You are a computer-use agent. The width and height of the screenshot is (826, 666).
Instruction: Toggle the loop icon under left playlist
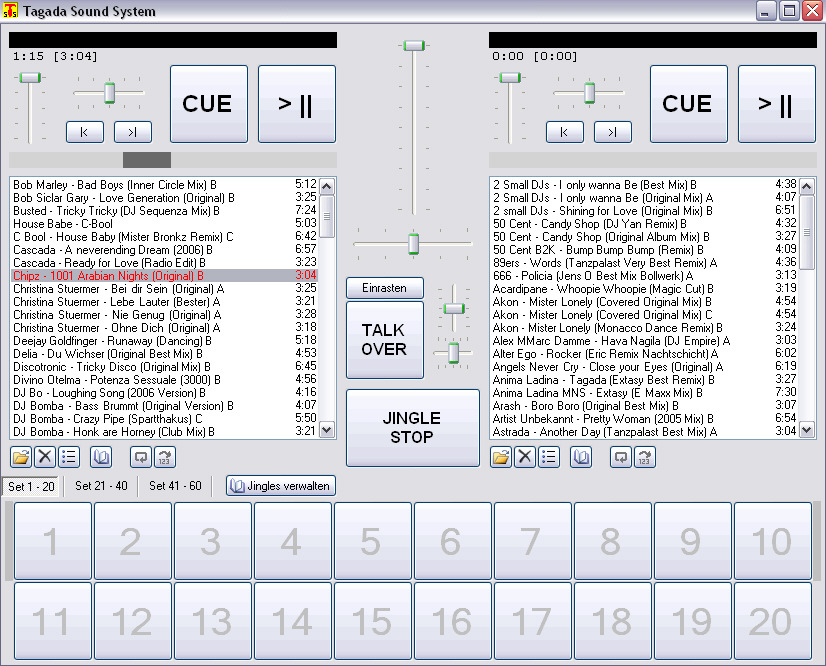click(141, 457)
